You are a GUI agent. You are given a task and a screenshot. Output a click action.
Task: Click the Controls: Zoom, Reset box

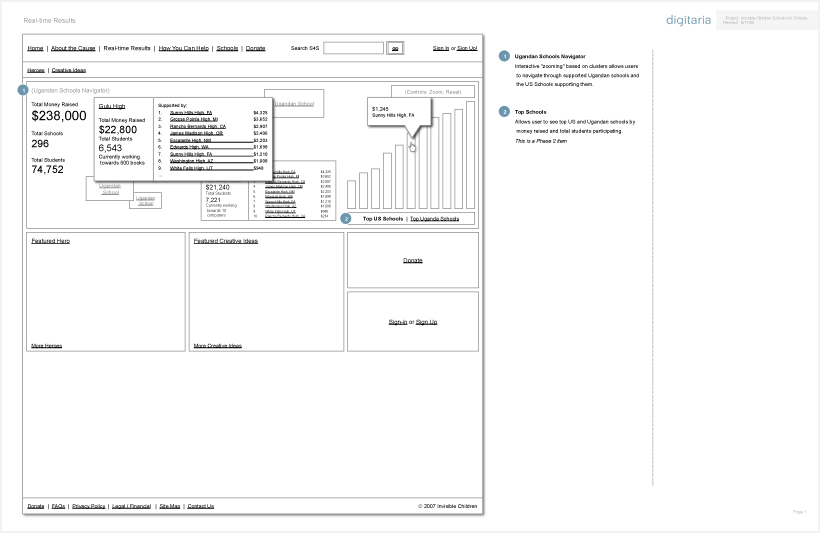pyautogui.click(x=433, y=92)
